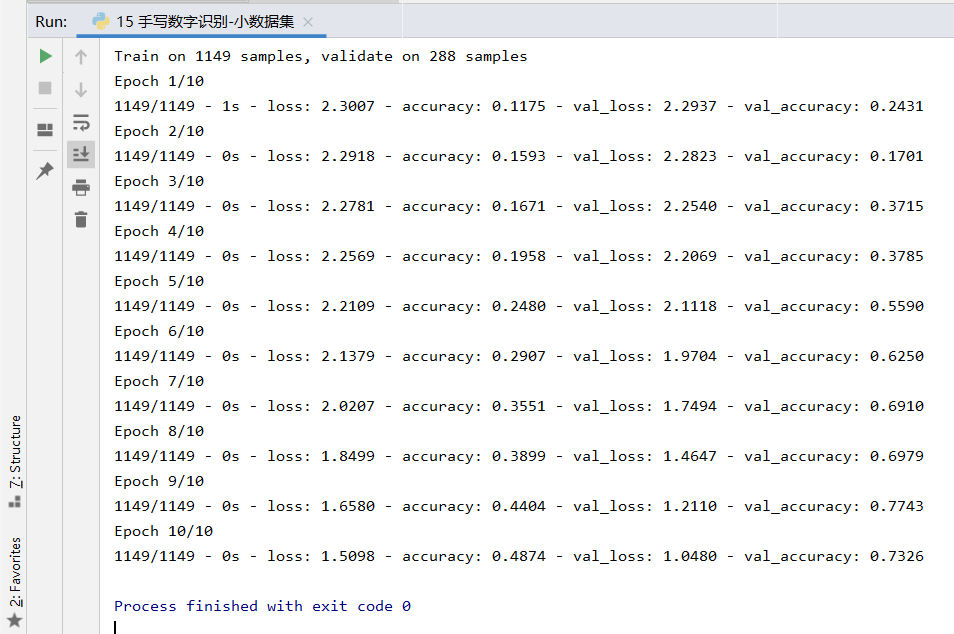Image resolution: width=954 pixels, height=634 pixels.
Task: Click the val_accuracy value 0.2431
Action: click(897, 106)
